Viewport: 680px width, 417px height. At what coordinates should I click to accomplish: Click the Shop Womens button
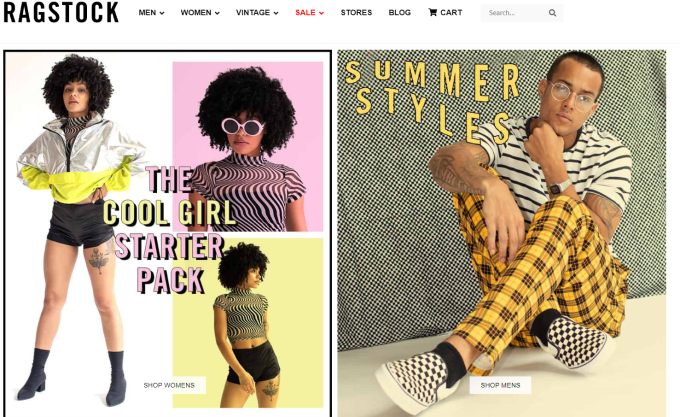(x=169, y=385)
